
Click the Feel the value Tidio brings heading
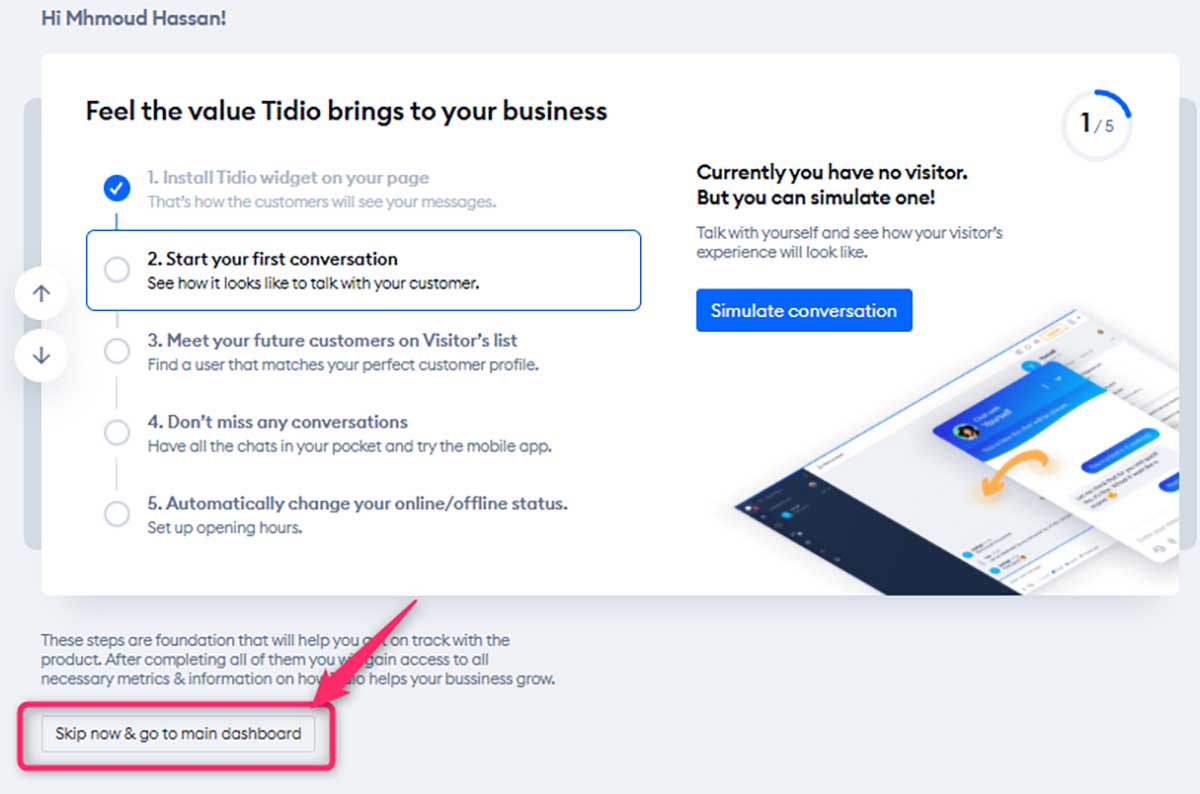pos(346,110)
